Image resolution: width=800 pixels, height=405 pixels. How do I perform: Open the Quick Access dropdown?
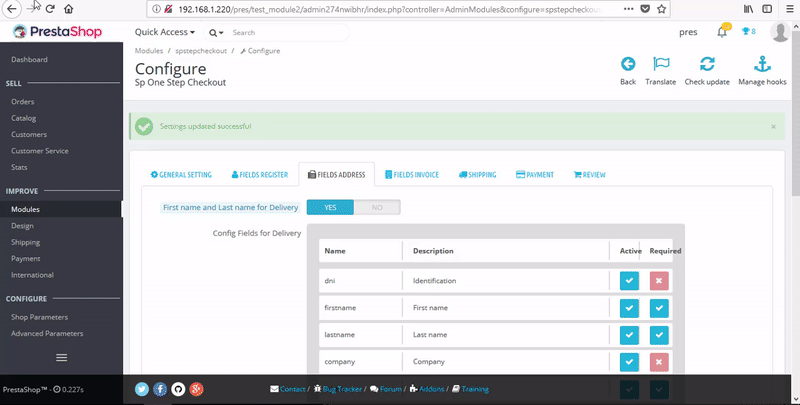point(165,32)
